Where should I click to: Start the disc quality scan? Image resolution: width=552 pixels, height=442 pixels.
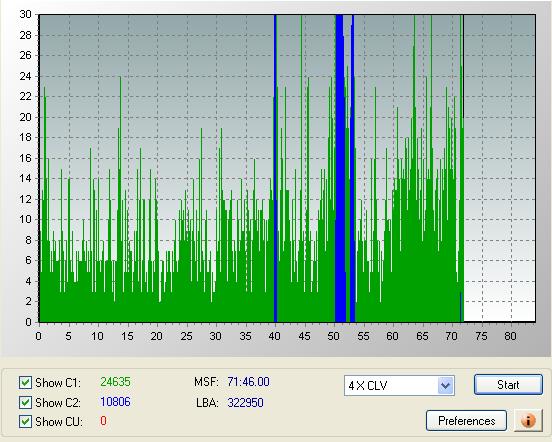[508, 385]
